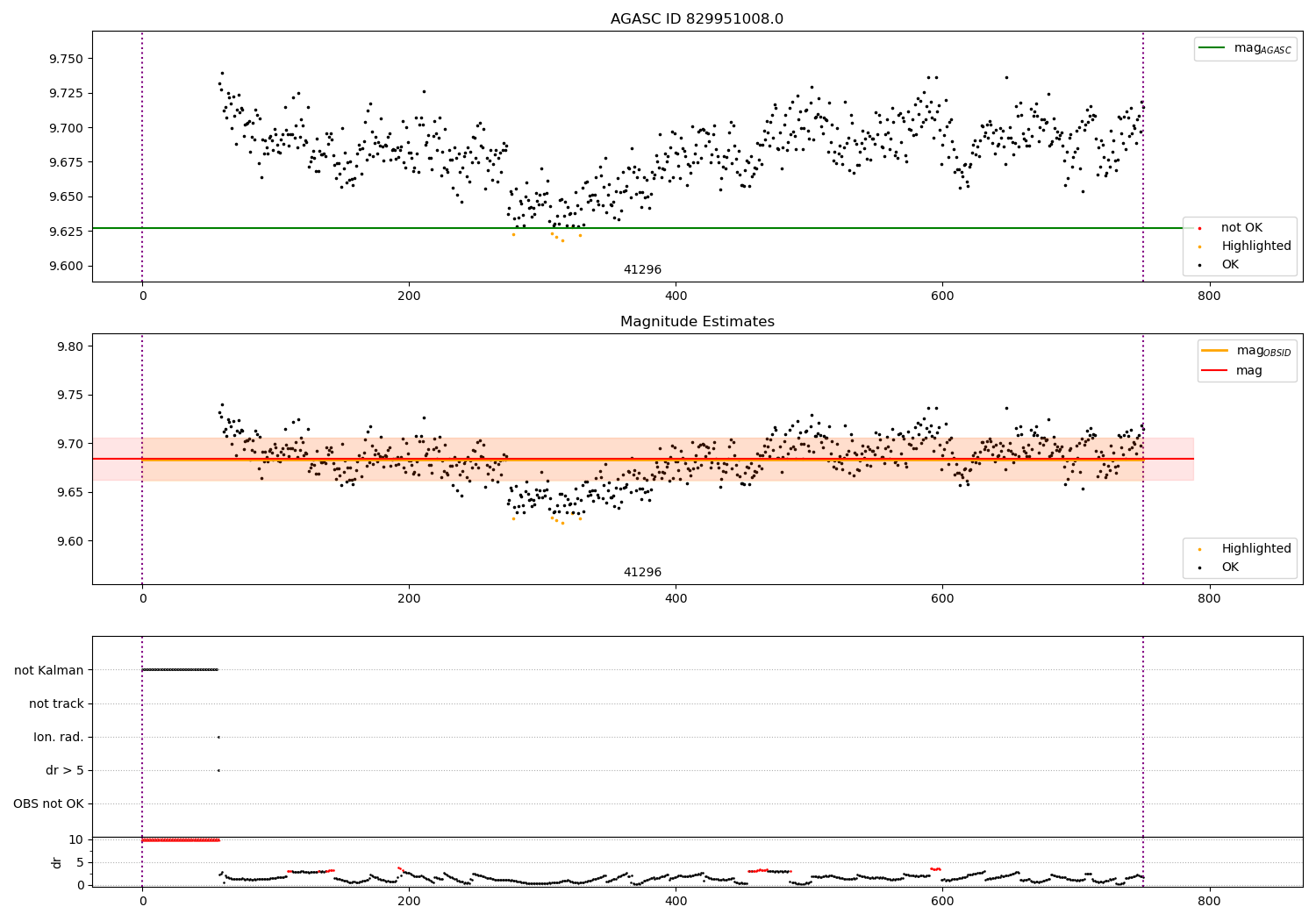Click the 41296 label in middle plot
The image size is (1316, 921).
click(642, 573)
